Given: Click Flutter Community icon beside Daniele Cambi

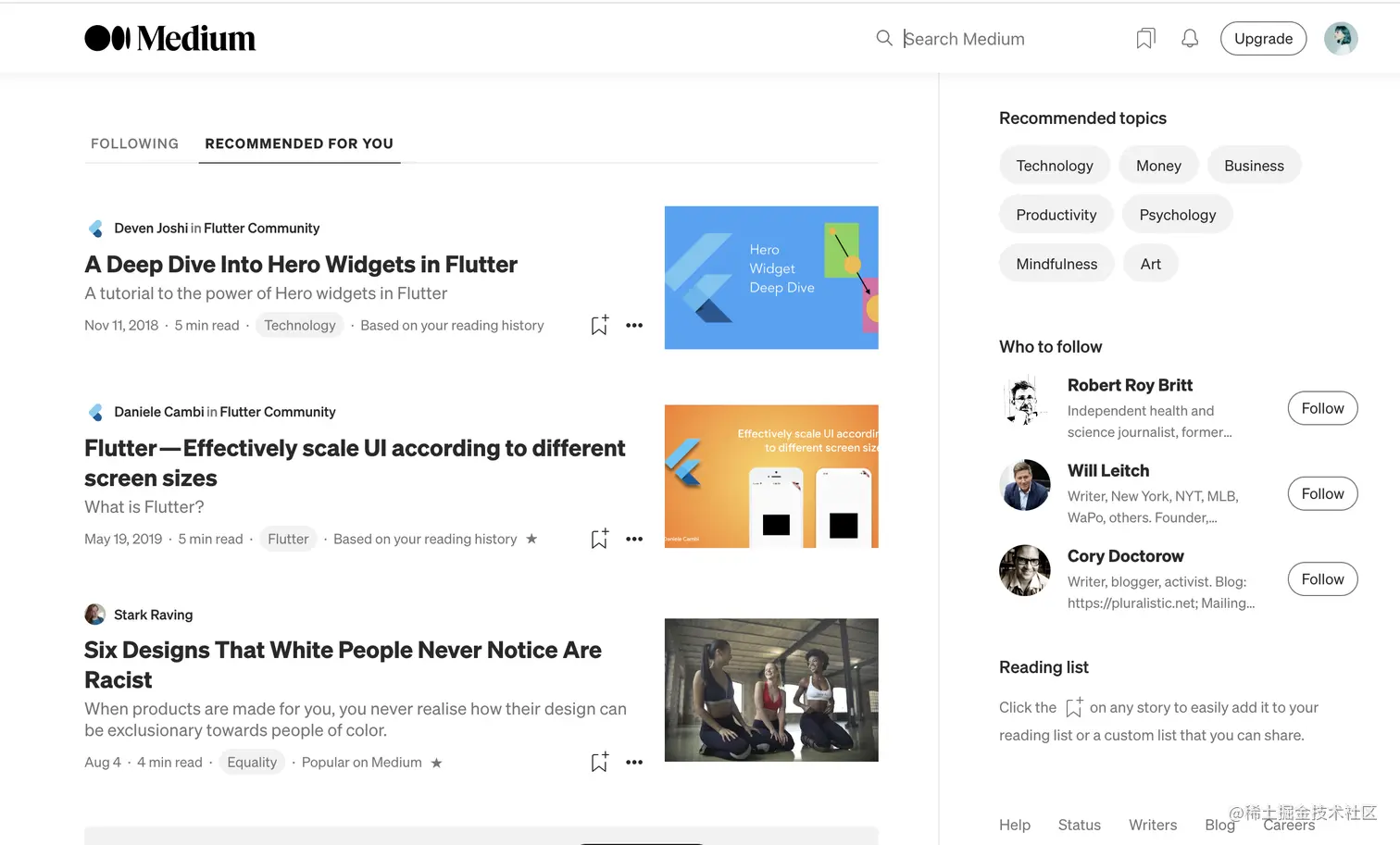Looking at the screenshot, I should 95,412.
